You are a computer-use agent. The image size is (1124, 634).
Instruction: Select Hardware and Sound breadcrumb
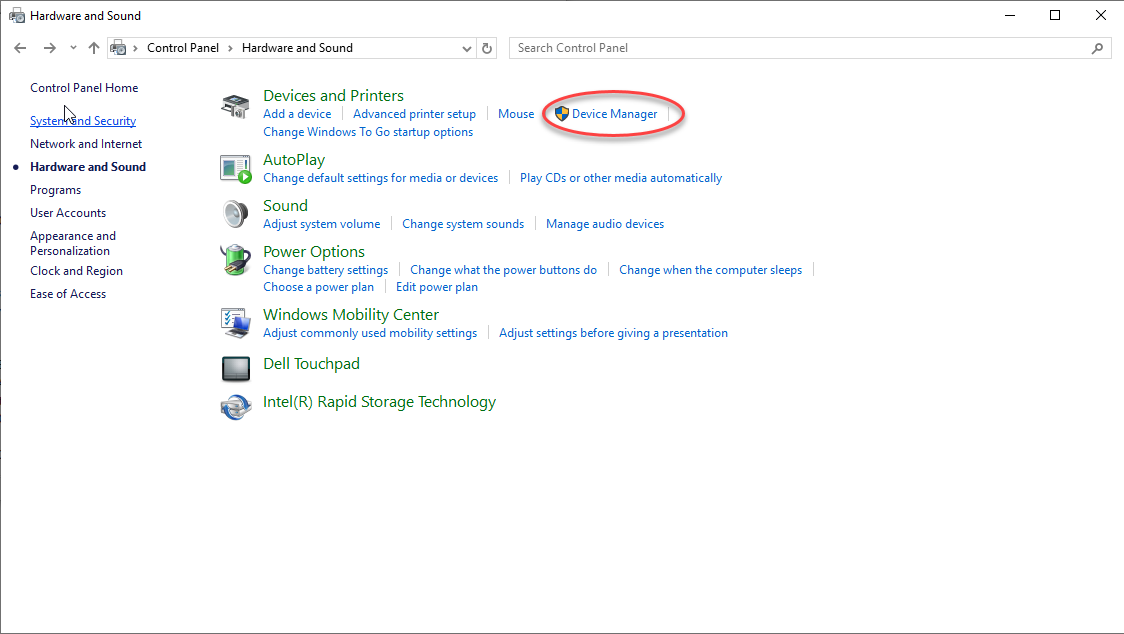coord(297,48)
